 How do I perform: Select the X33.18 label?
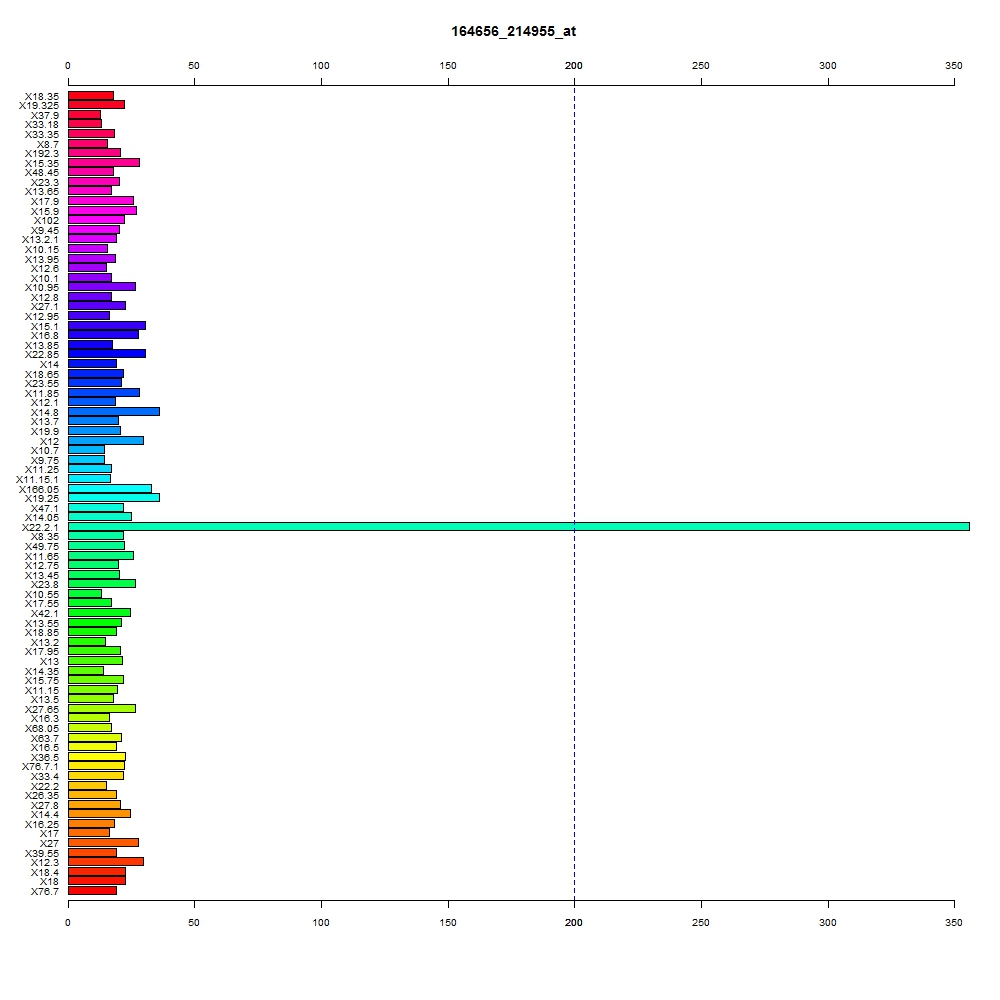pyautogui.click(x=42, y=124)
